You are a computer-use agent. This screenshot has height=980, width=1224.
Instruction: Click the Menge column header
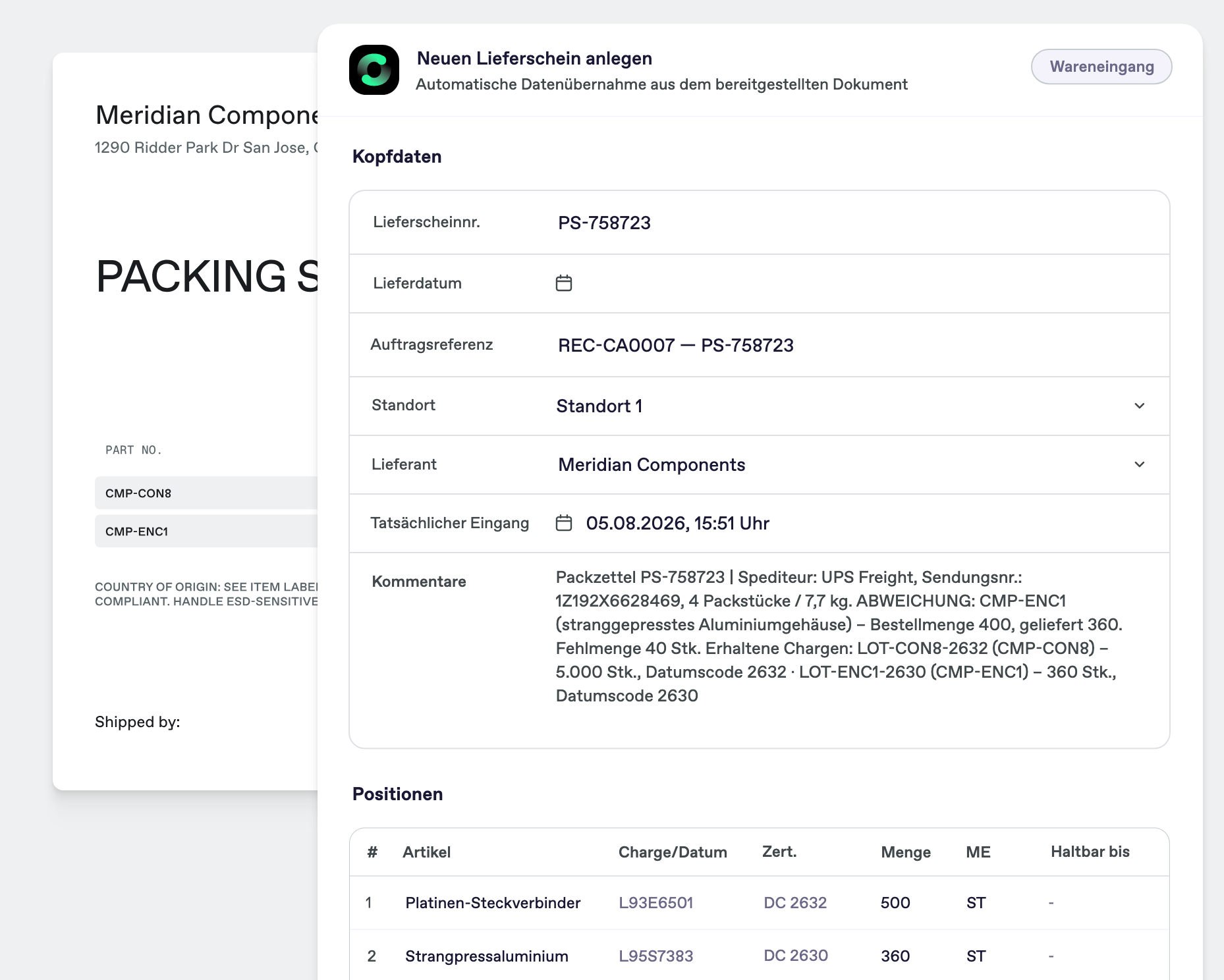tap(906, 852)
